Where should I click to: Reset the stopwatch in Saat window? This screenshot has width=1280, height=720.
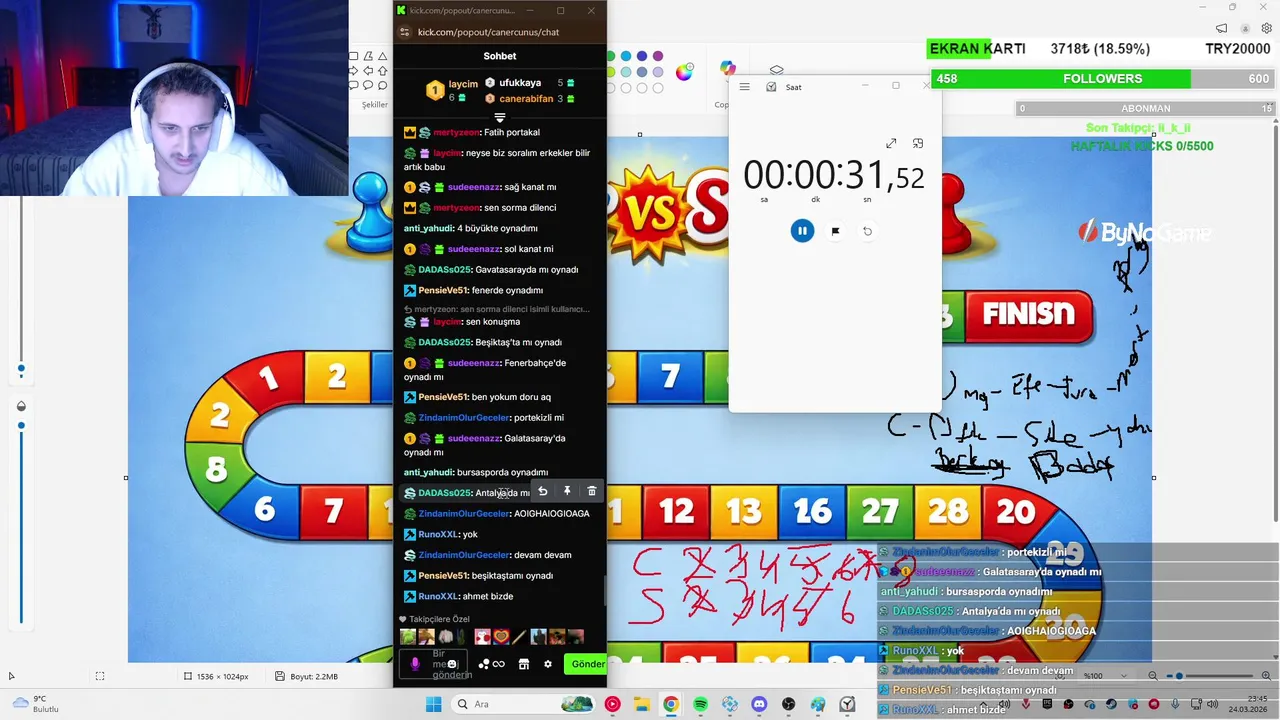click(x=867, y=231)
